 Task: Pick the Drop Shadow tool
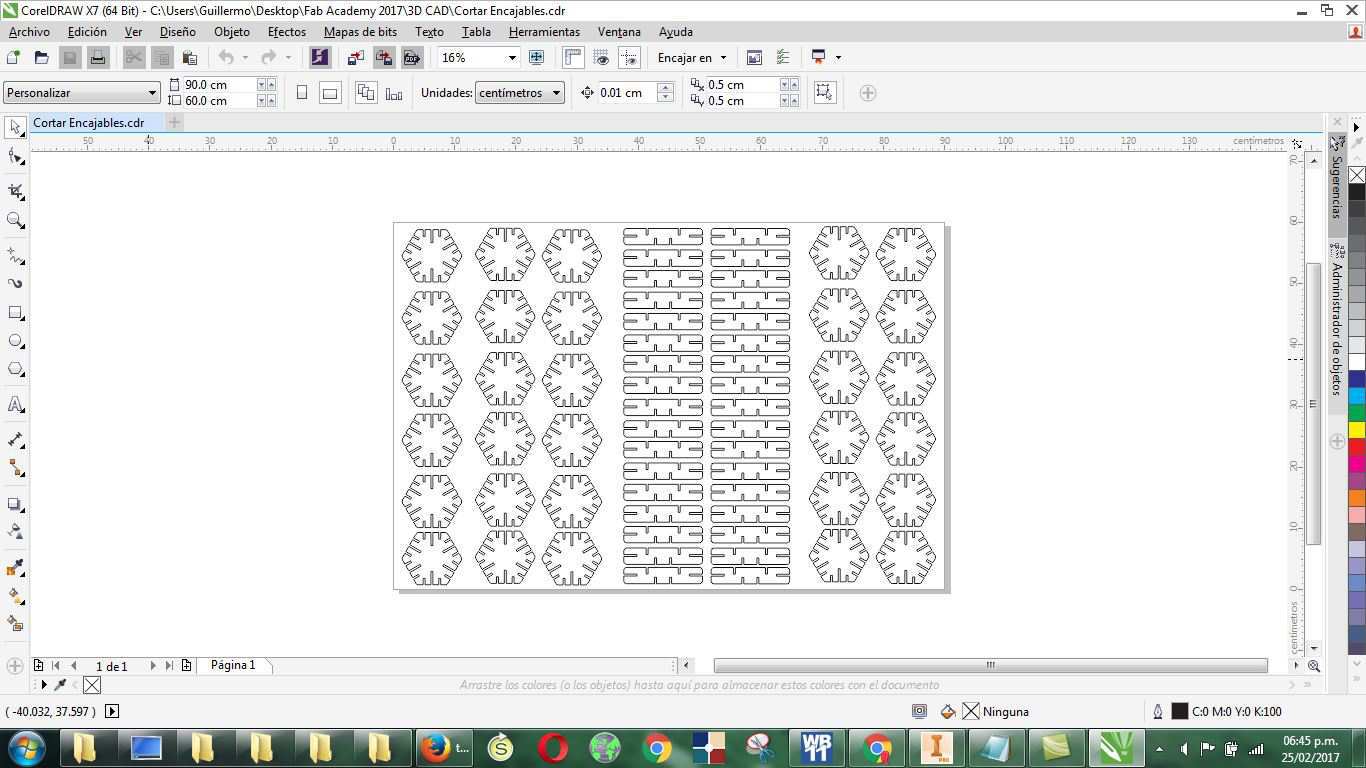point(15,504)
